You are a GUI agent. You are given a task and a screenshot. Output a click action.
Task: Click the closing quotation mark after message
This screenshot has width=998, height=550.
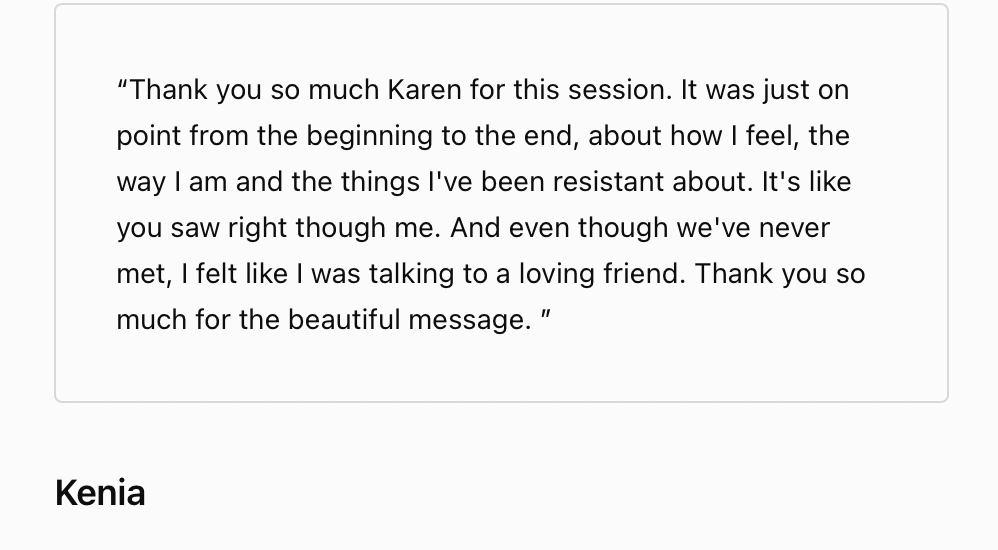(x=546, y=316)
